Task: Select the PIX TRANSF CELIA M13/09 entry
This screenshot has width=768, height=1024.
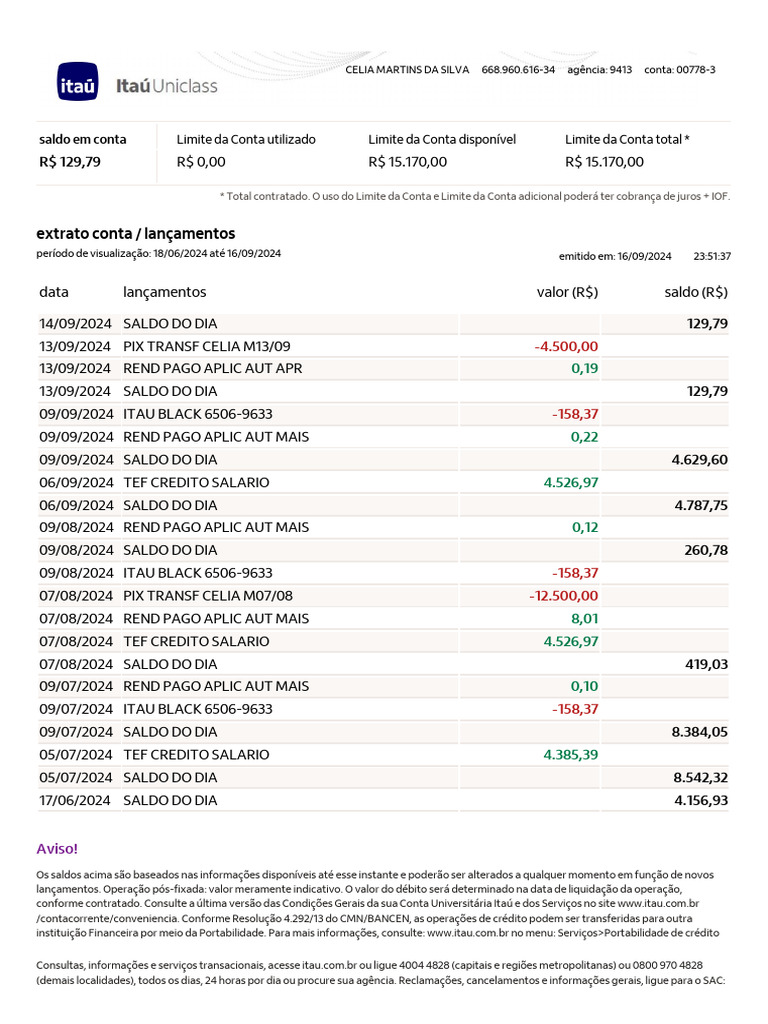Action: click(206, 346)
